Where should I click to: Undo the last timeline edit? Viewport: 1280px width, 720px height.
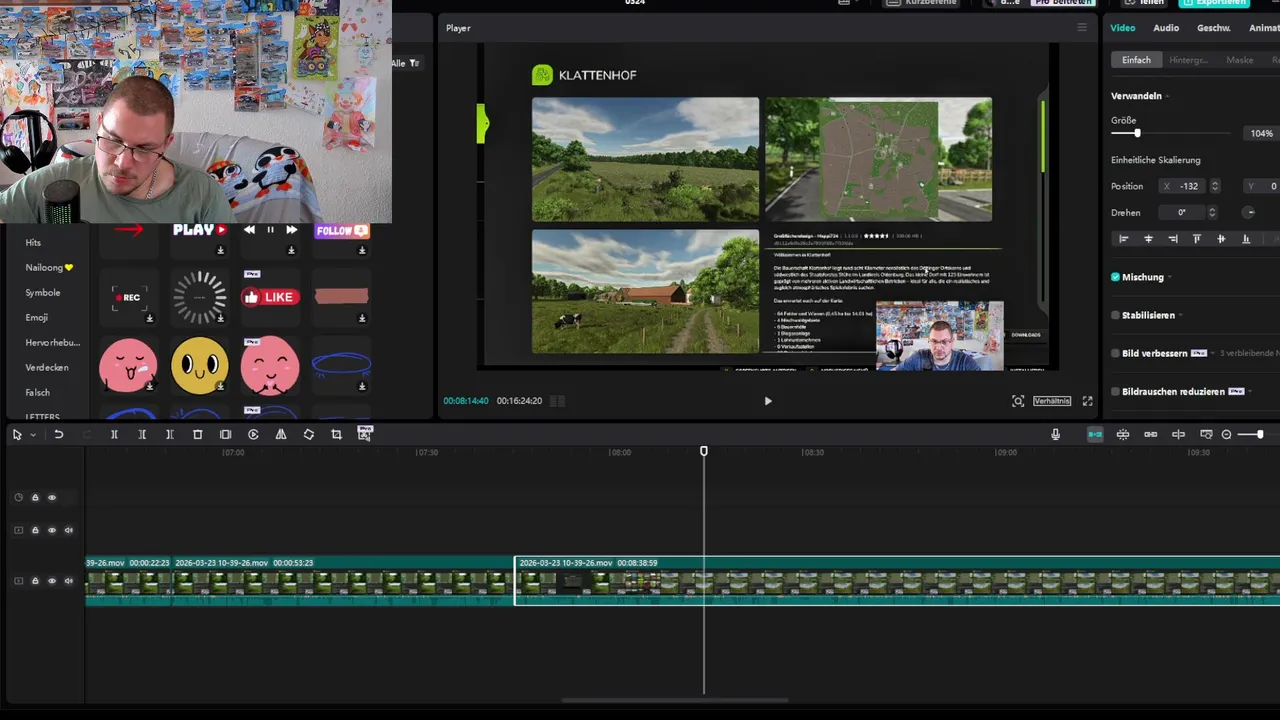(59, 434)
